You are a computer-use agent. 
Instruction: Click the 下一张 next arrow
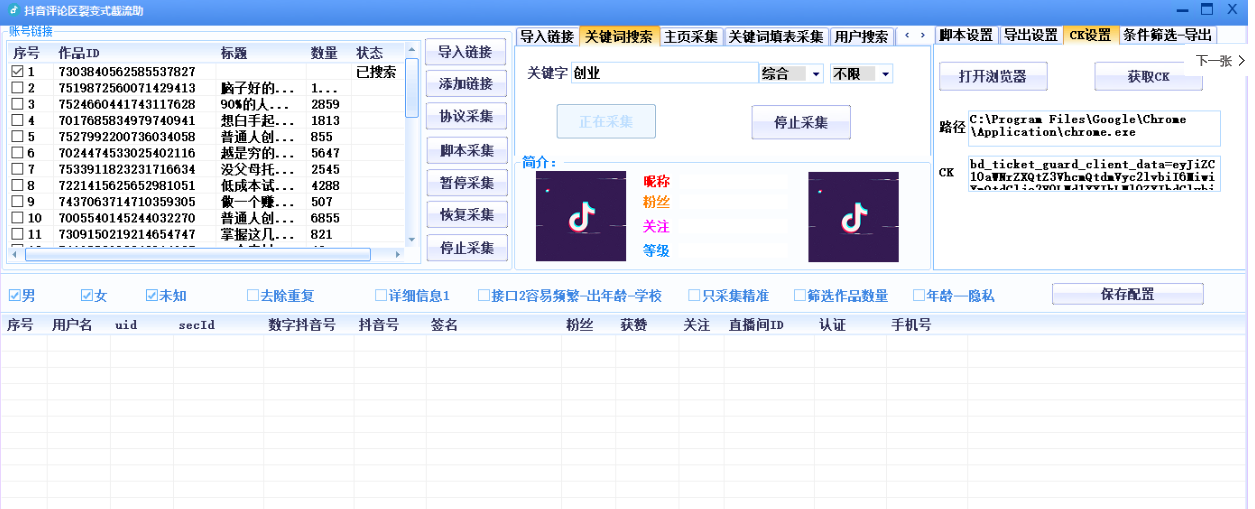pyautogui.click(x=1241, y=61)
